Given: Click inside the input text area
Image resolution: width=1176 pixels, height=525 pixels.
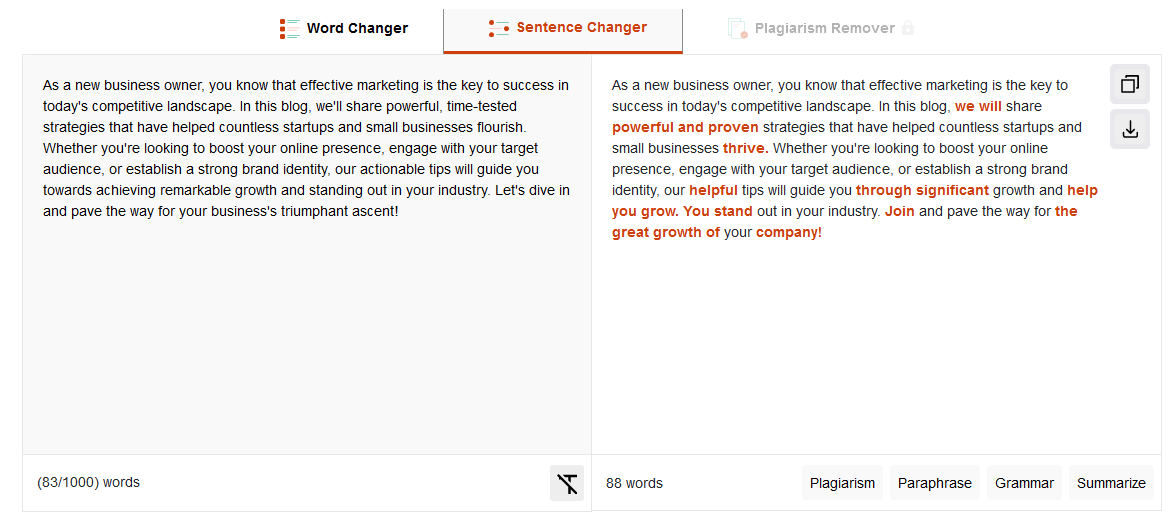Looking at the screenshot, I should point(307,255).
